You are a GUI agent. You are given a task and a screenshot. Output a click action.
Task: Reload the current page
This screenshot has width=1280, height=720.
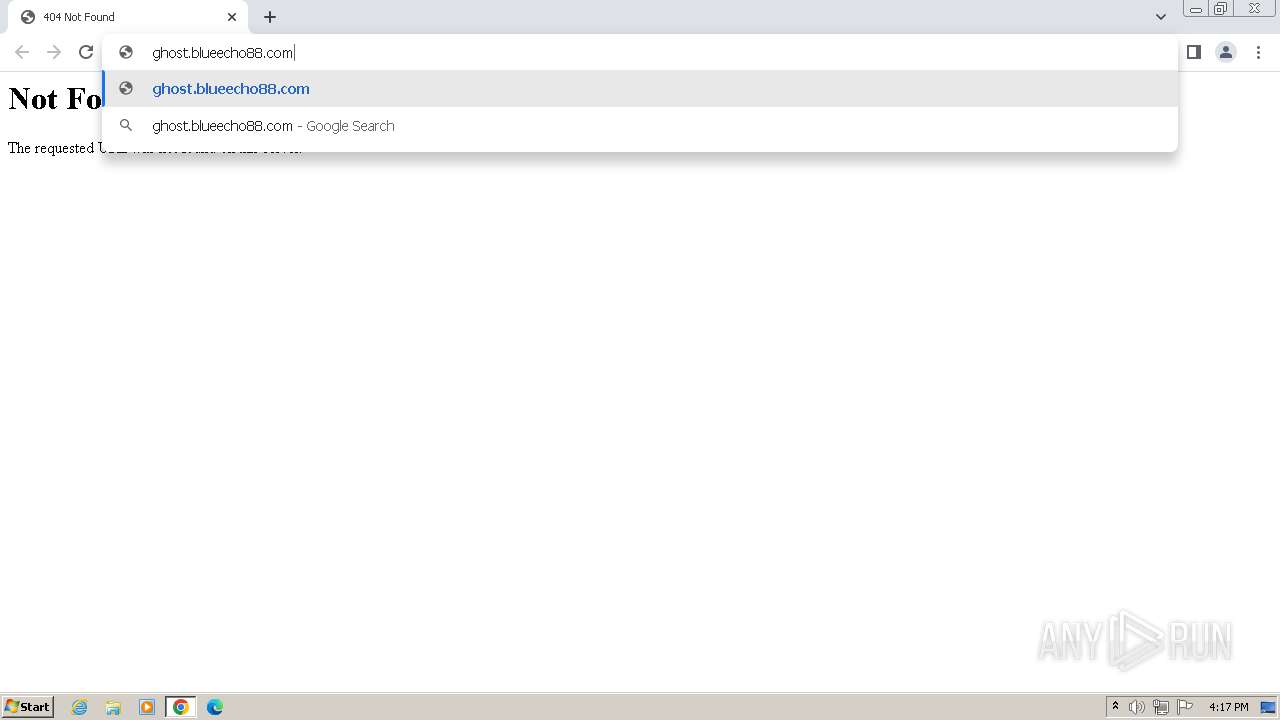pos(86,52)
